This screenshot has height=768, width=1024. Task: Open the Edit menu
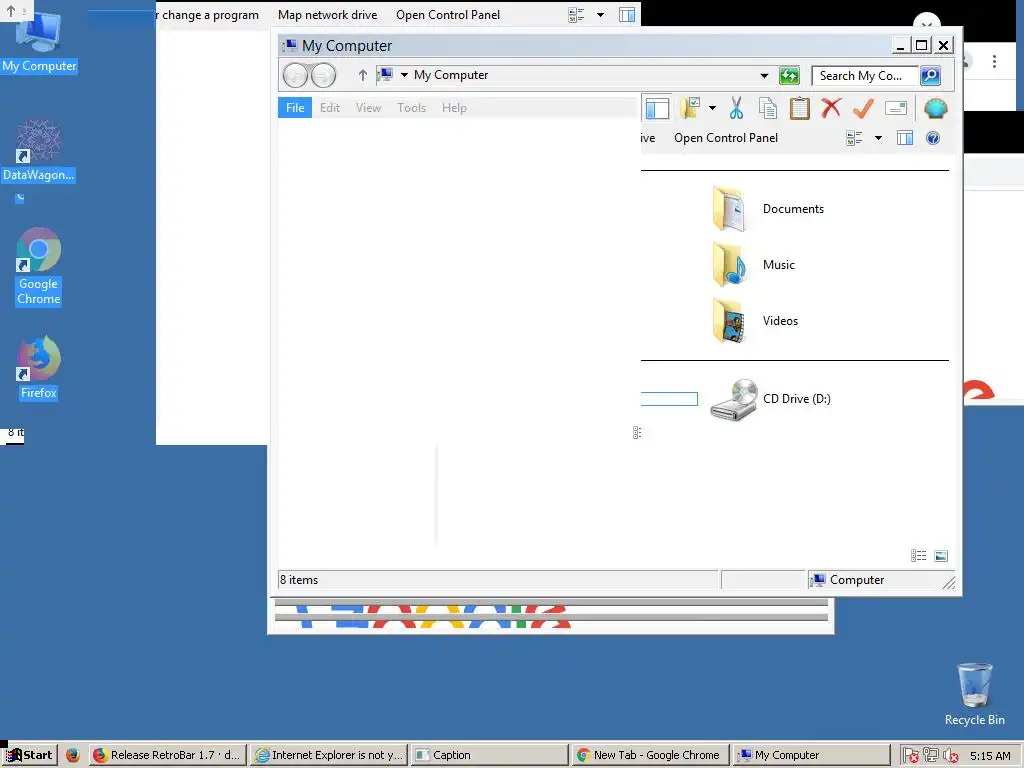[x=330, y=108]
